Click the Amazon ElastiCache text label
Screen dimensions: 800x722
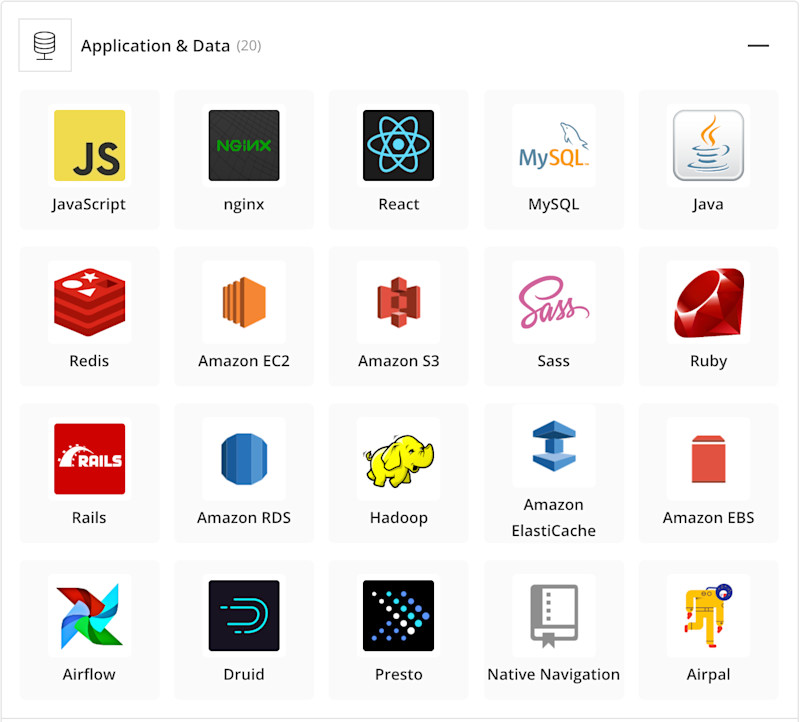coord(554,517)
